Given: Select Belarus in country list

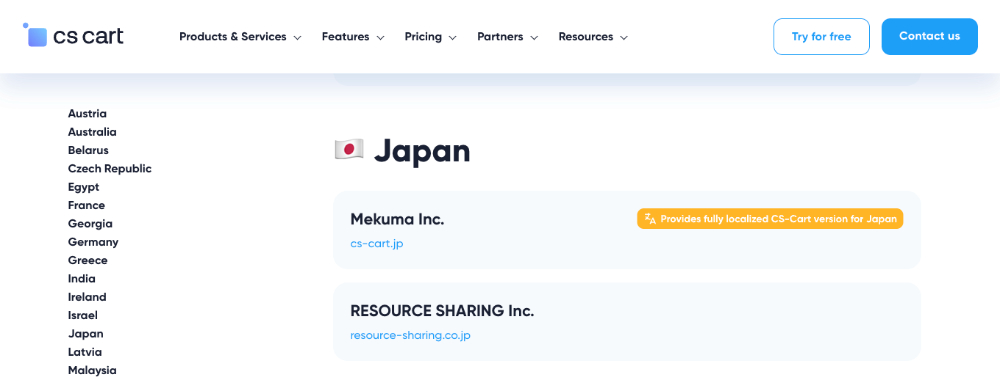Looking at the screenshot, I should point(88,150).
